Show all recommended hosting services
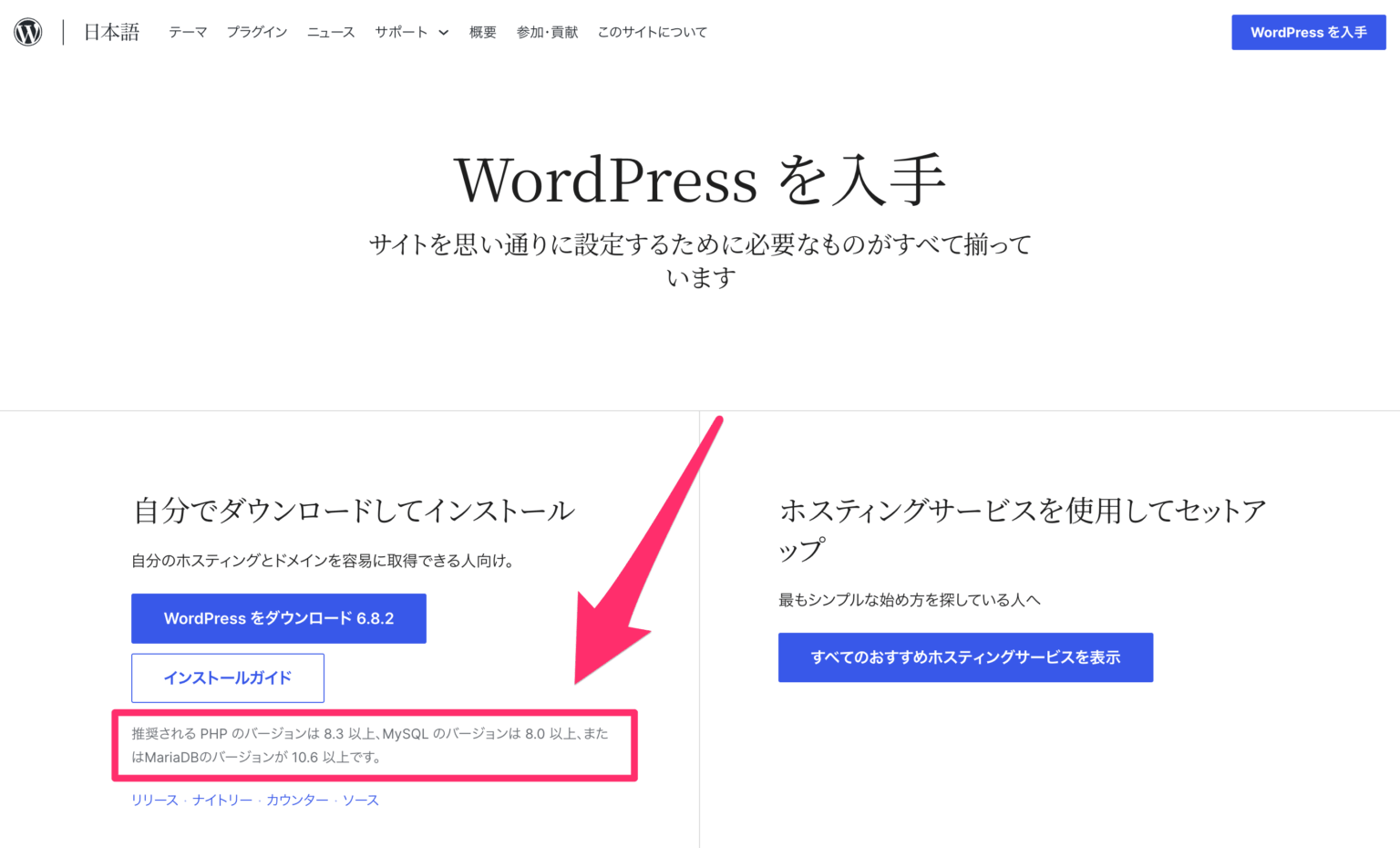The image size is (1400, 848). 965,657
